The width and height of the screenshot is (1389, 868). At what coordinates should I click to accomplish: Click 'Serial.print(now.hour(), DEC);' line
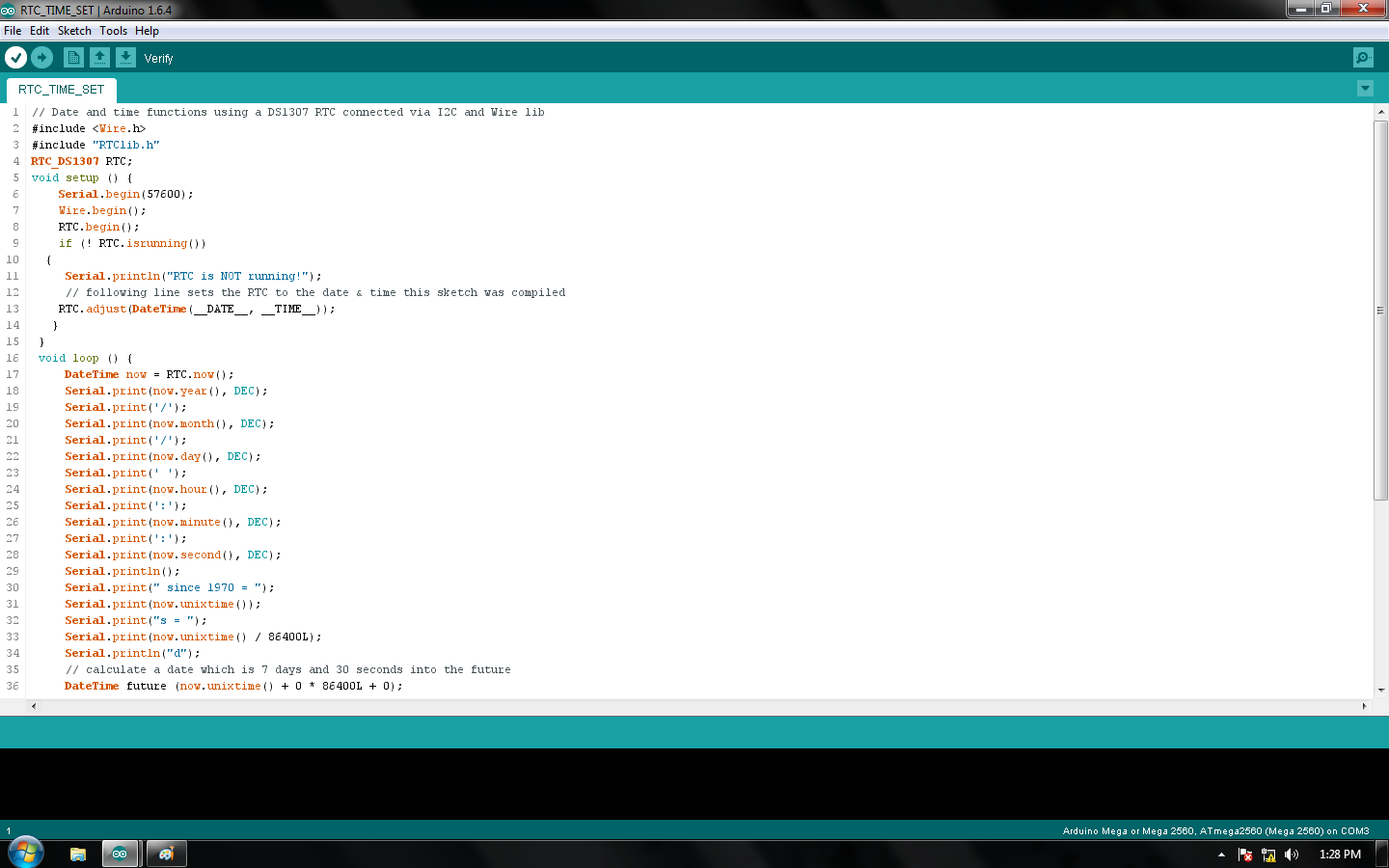166,489
